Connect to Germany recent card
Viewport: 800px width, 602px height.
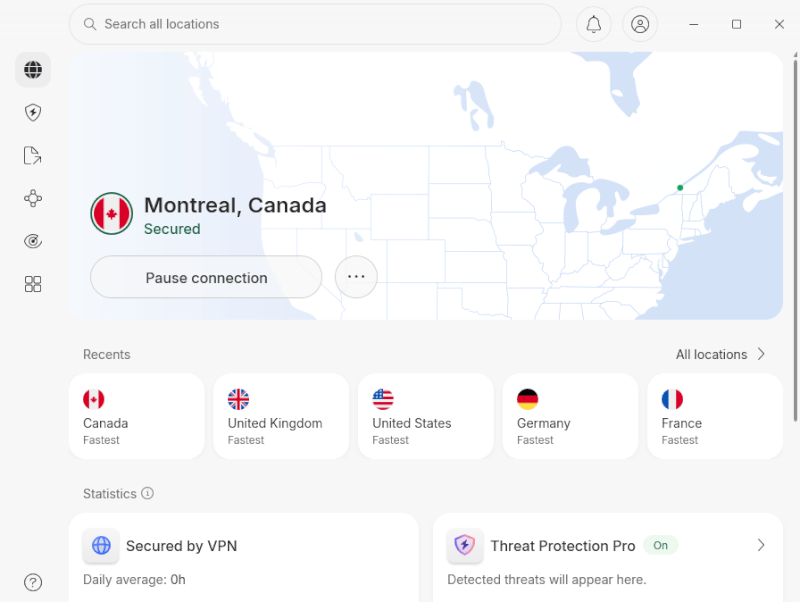click(x=570, y=416)
